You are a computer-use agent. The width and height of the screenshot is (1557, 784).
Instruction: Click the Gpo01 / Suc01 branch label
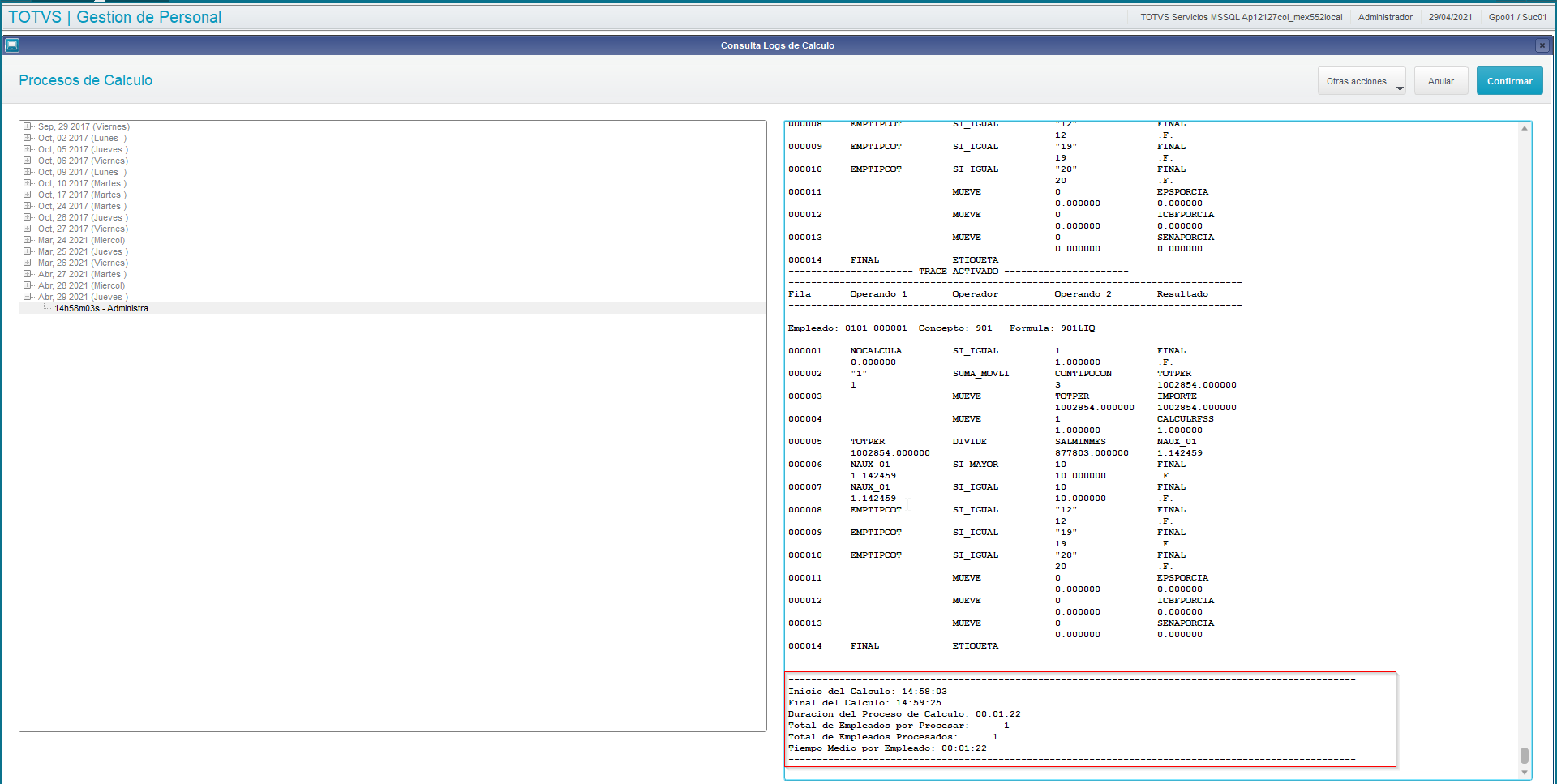(1517, 17)
